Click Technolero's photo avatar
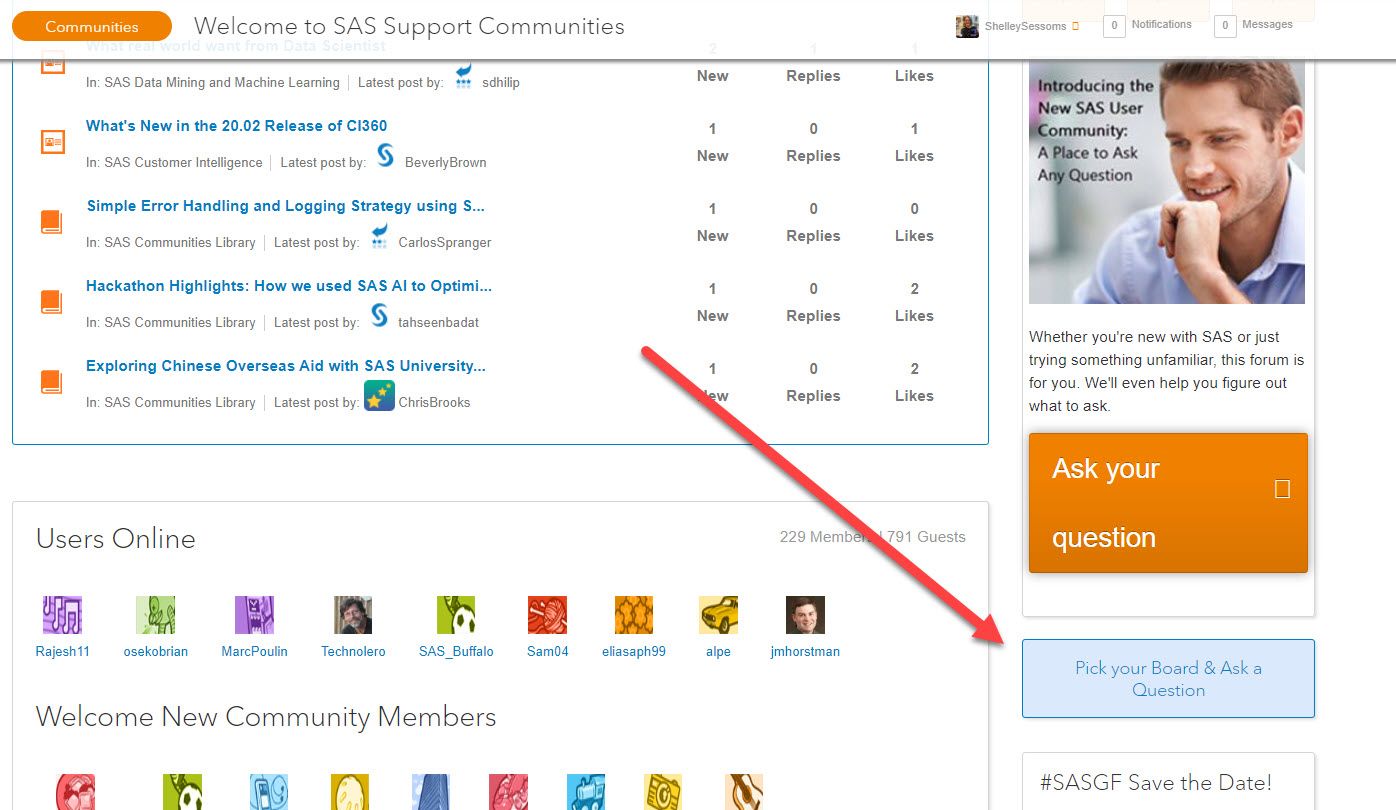This screenshot has width=1396, height=810. (351, 614)
